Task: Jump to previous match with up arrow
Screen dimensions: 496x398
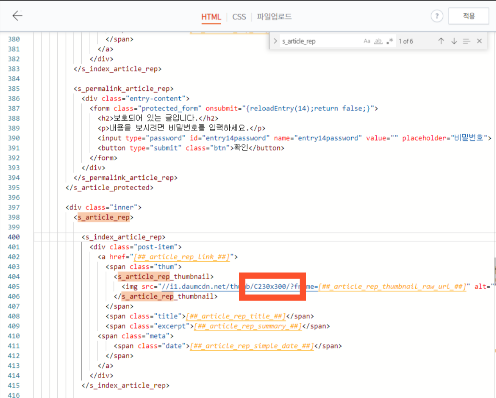Action: 441,41
